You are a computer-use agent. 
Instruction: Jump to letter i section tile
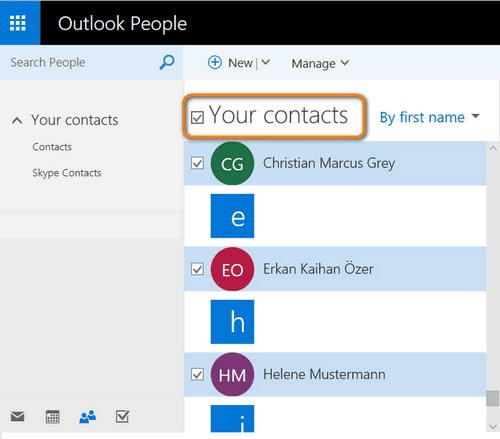(x=232, y=419)
